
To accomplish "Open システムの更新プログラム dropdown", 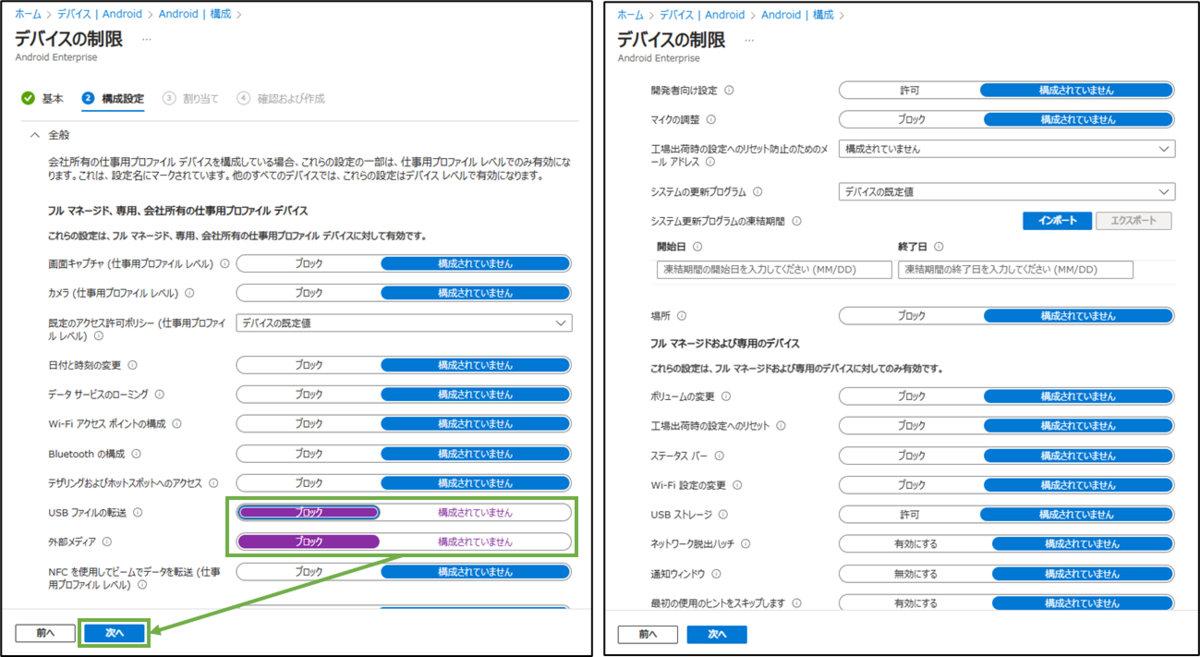I will click(x=1006, y=191).
